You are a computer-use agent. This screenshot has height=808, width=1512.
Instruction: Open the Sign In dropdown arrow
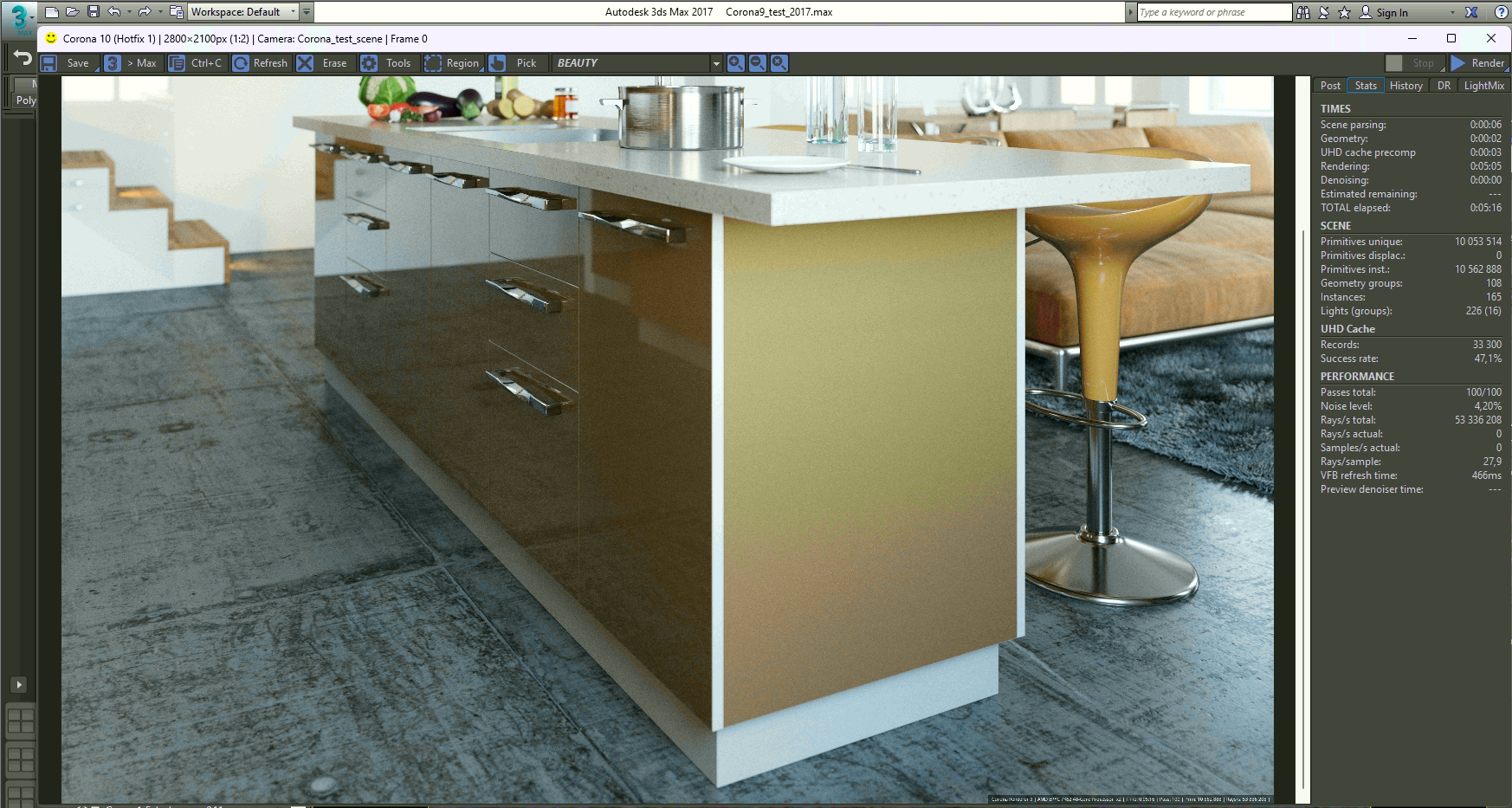click(1452, 12)
